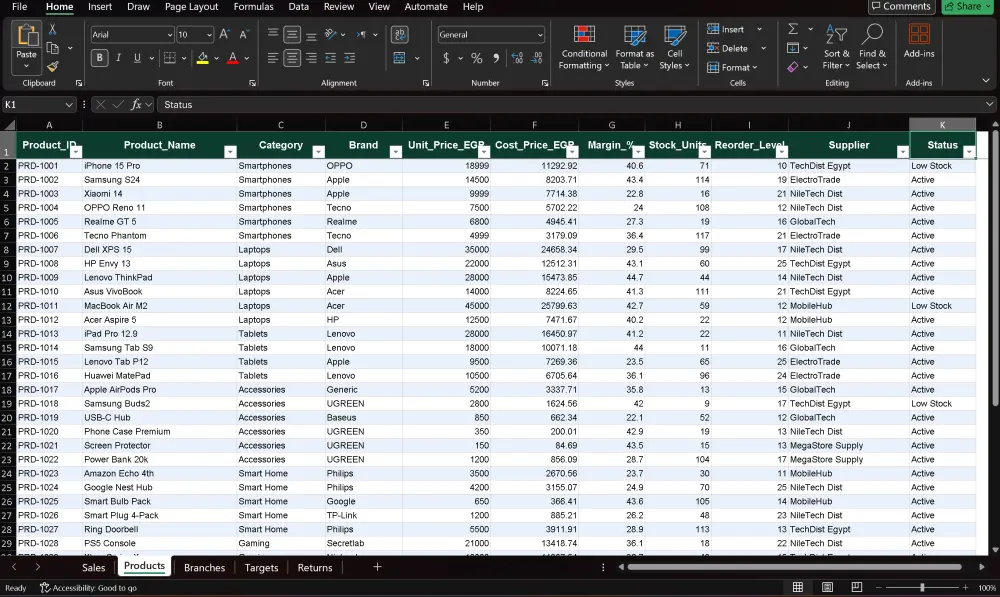Open Conditional Formatting menu

tap(584, 47)
